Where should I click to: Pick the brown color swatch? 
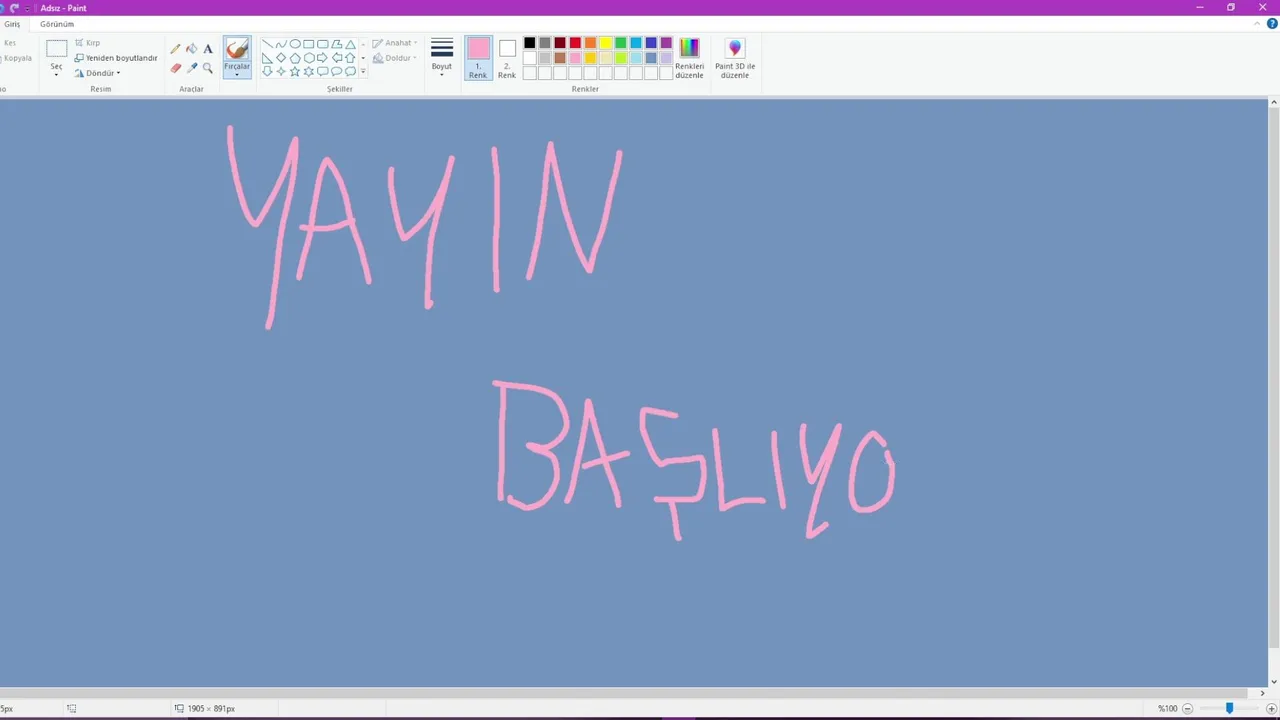tap(560, 58)
